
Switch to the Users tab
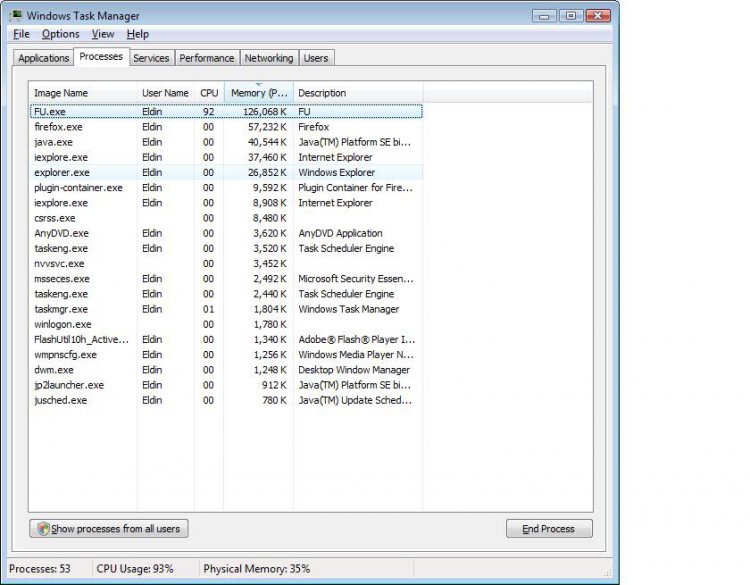pyautogui.click(x=316, y=58)
